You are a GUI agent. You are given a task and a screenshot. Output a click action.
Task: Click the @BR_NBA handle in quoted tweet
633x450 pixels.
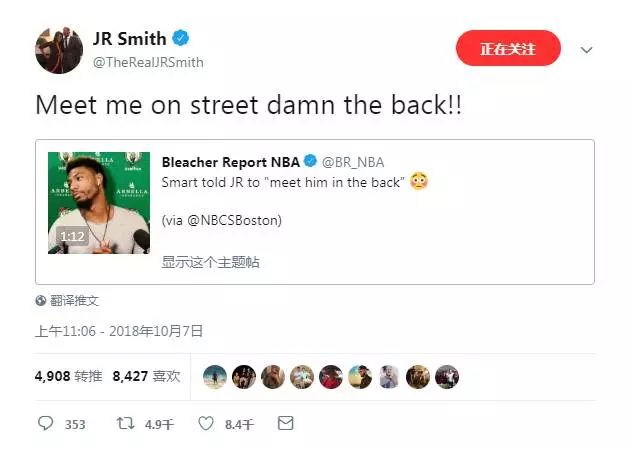353,162
